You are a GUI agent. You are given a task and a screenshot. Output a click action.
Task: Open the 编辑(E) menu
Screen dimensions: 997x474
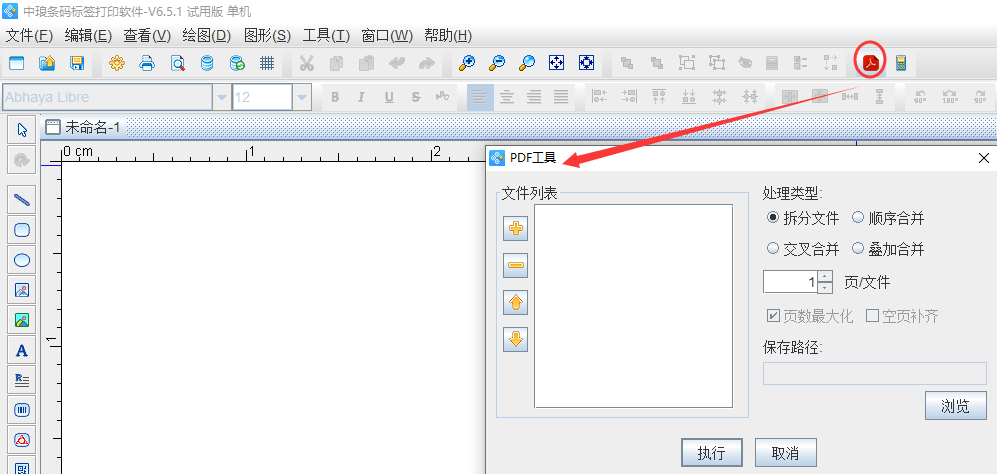pyautogui.click(x=88, y=36)
